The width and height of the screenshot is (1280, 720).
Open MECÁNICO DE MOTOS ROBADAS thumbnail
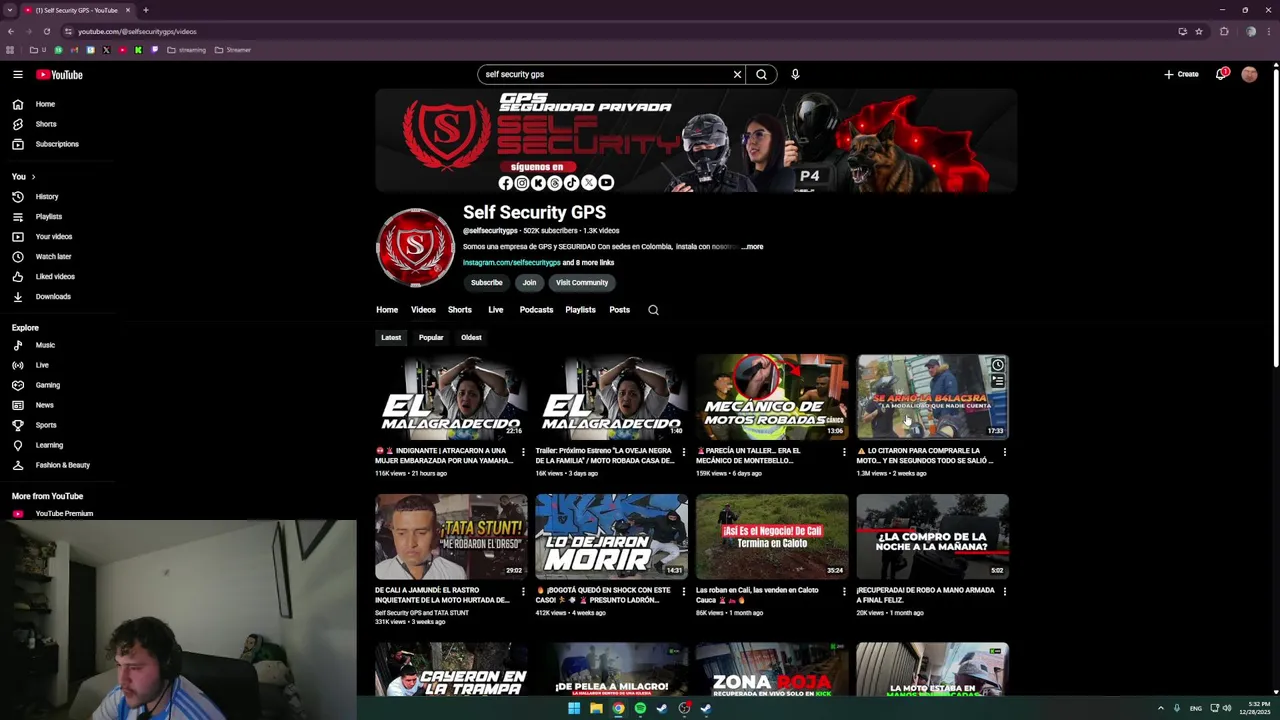pyautogui.click(x=772, y=397)
